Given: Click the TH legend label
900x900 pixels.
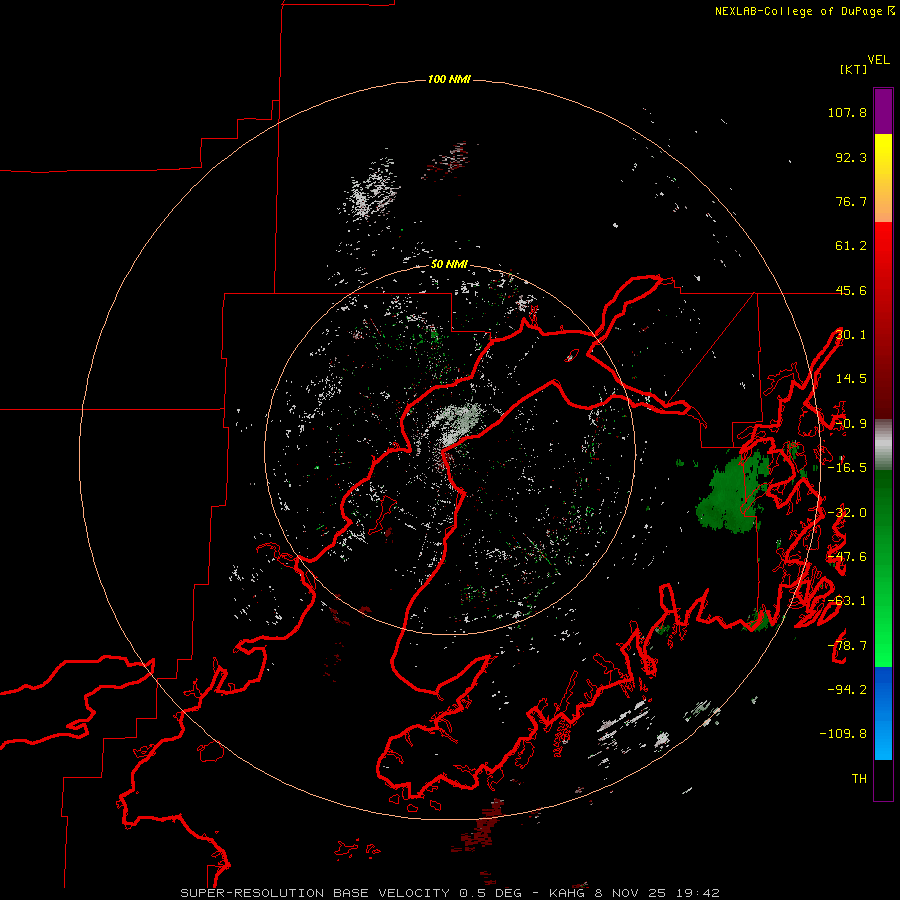Looking at the screenshot, I should (x=859, y=779).
